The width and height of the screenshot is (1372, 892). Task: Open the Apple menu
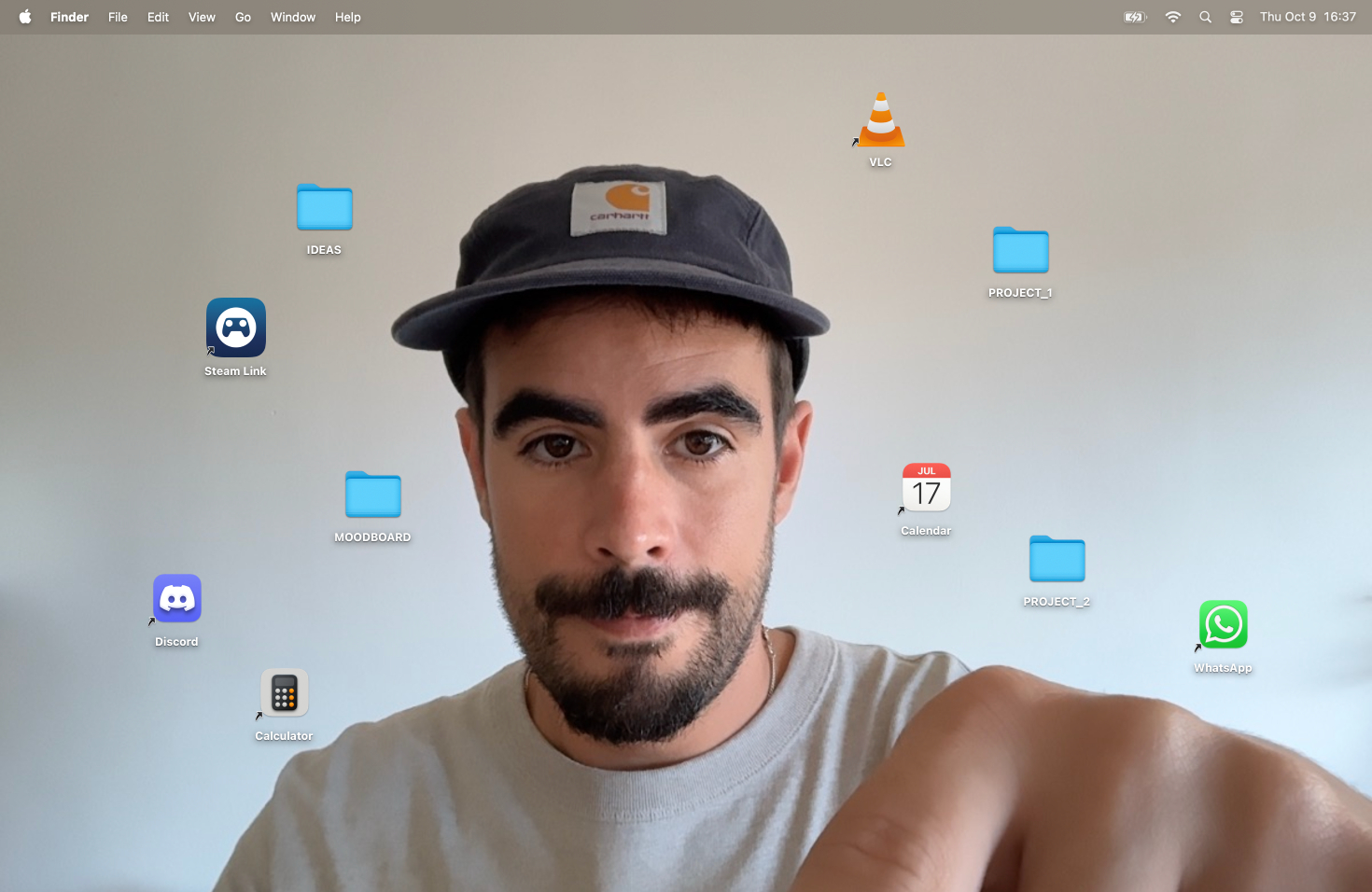pos(25,17)
